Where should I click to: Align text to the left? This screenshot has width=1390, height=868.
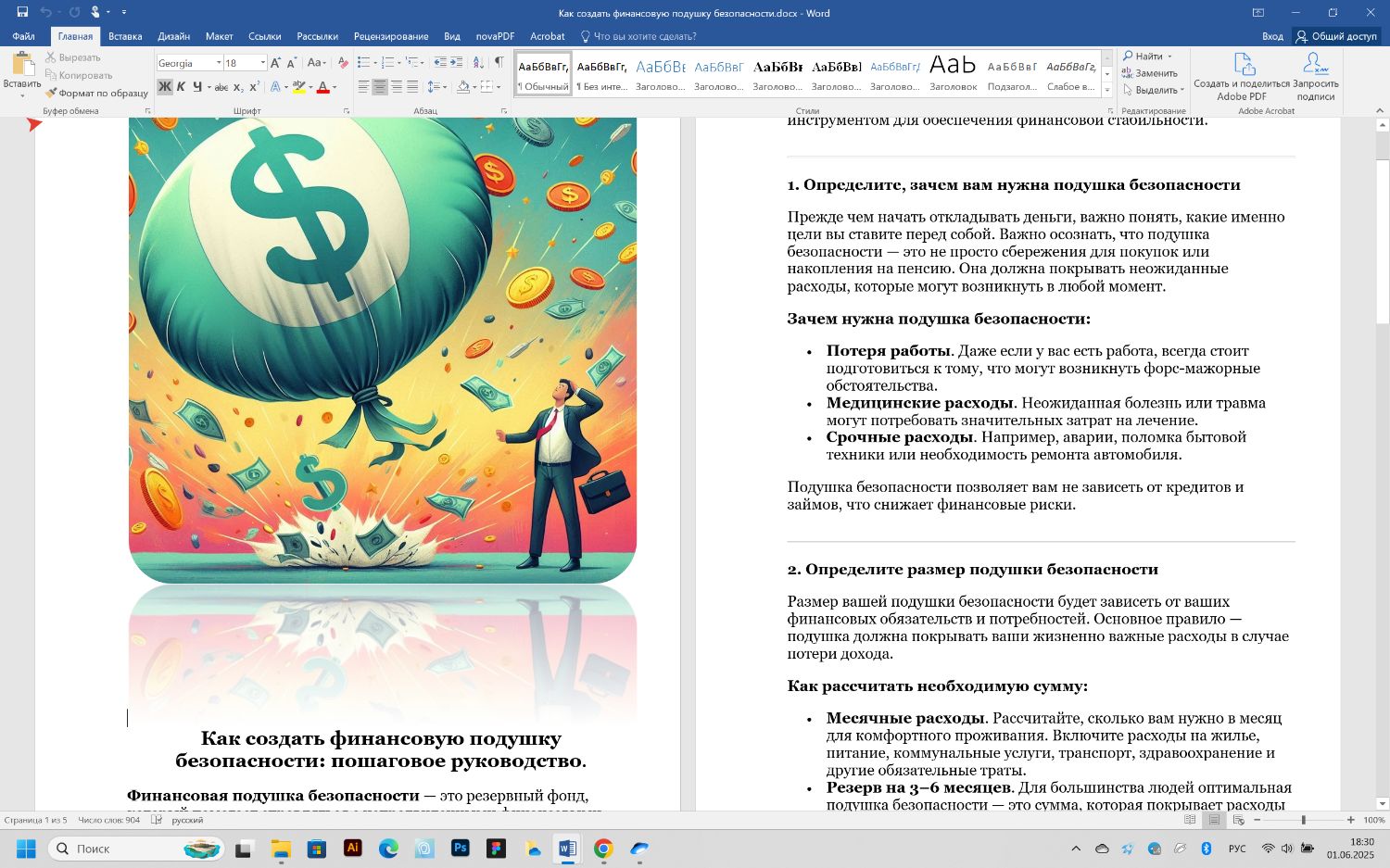coord(363,87)
